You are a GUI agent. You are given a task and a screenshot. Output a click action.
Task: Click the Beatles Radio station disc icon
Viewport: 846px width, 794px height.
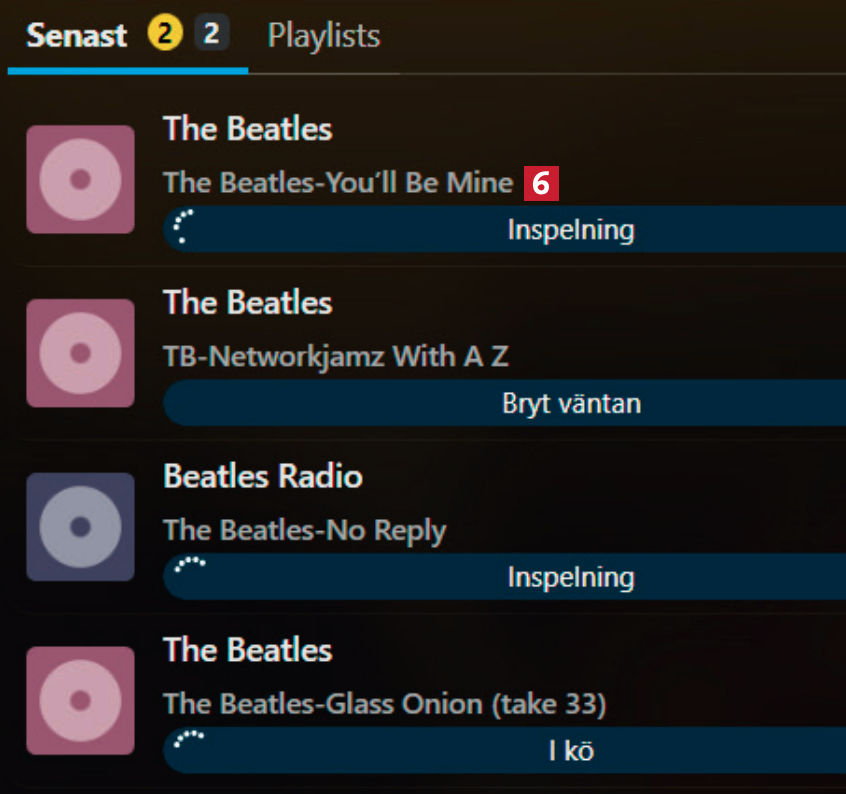point(81,527)
